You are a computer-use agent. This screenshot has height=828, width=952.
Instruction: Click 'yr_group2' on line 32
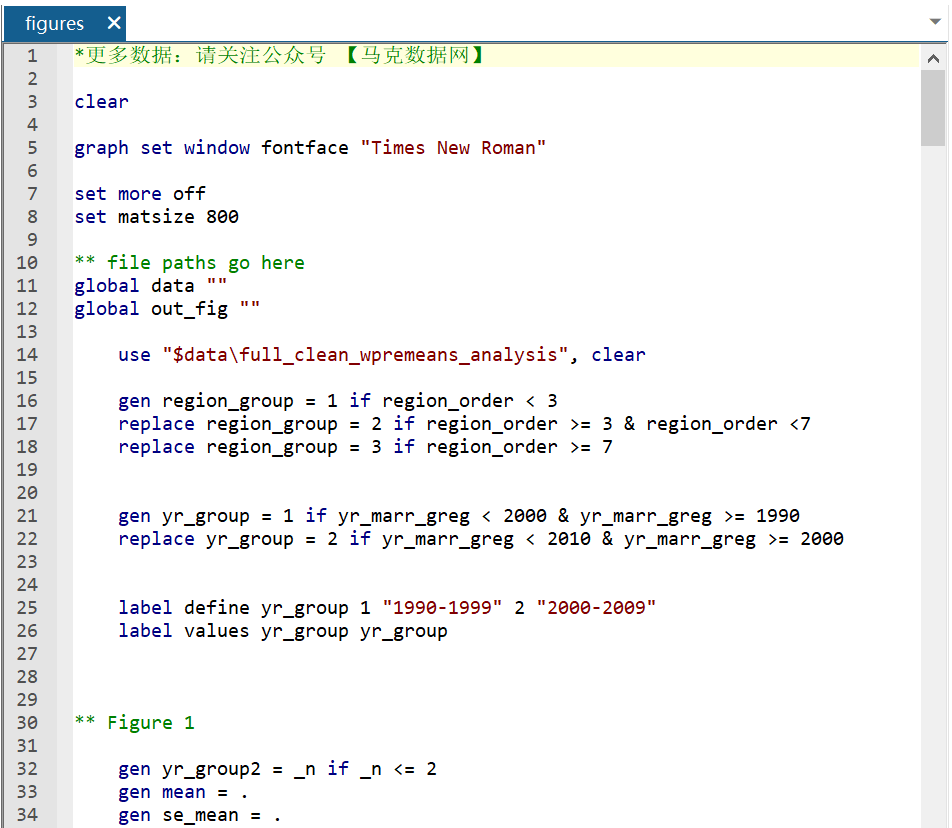[211, 769]
